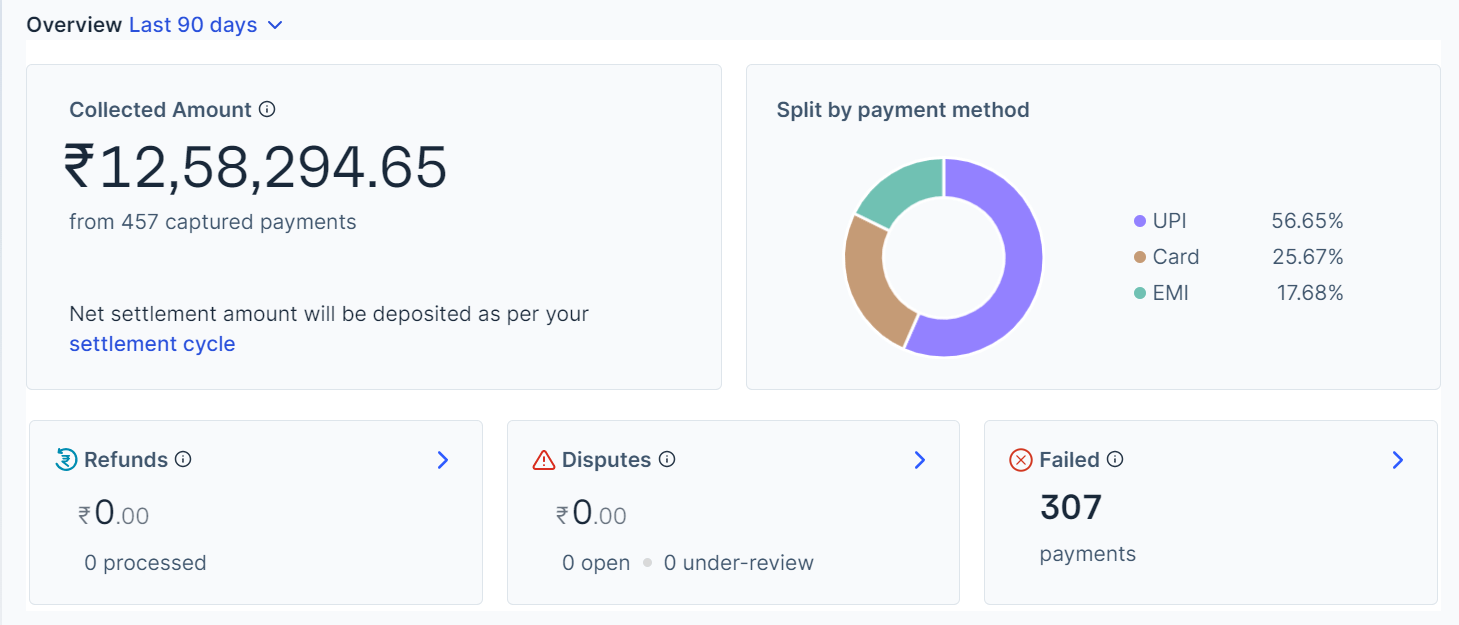Open the settlement cycle link
The width and height of the screenshot is (1459, 625).
[x=152, y=344]
